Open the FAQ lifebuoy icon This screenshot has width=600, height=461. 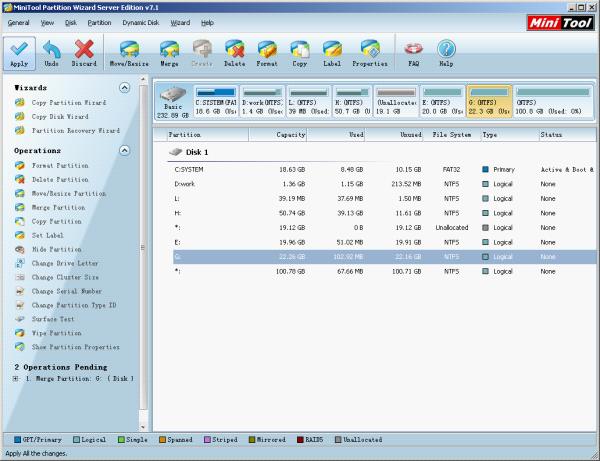tap(413, 53)
